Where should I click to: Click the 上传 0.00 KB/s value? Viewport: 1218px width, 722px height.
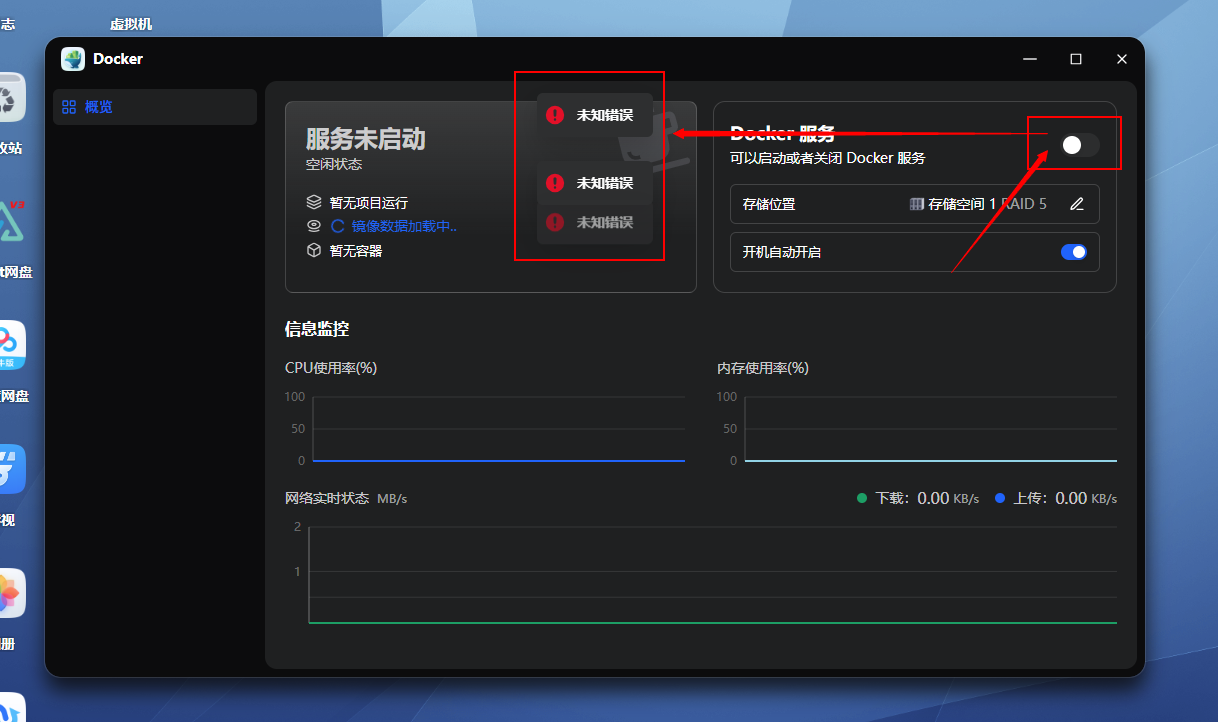point(1086,498)
